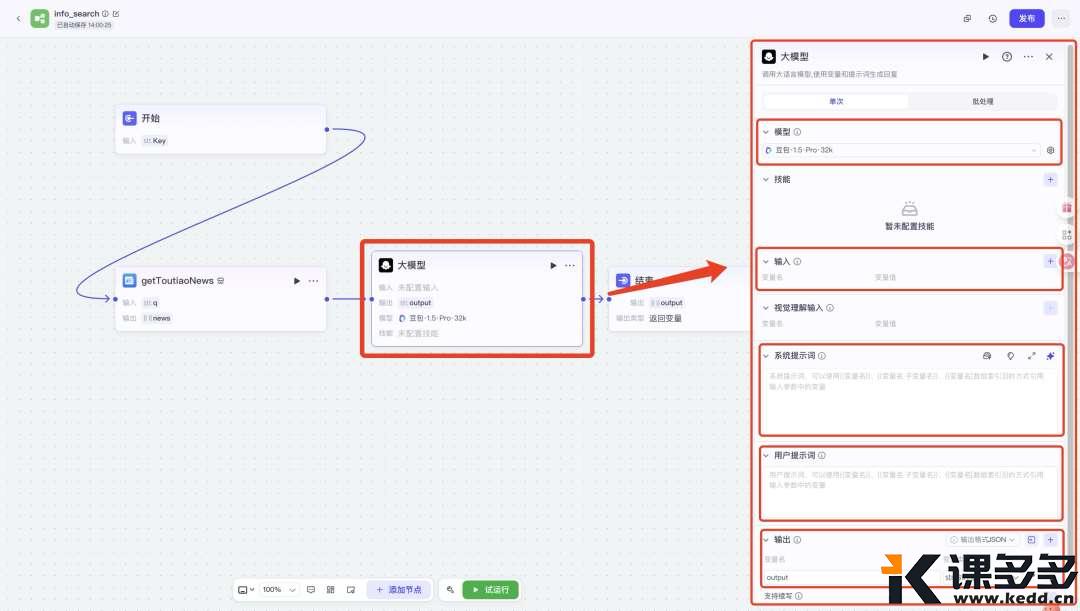
Task: Collapse the 输出 section
Action: [766, 539]
